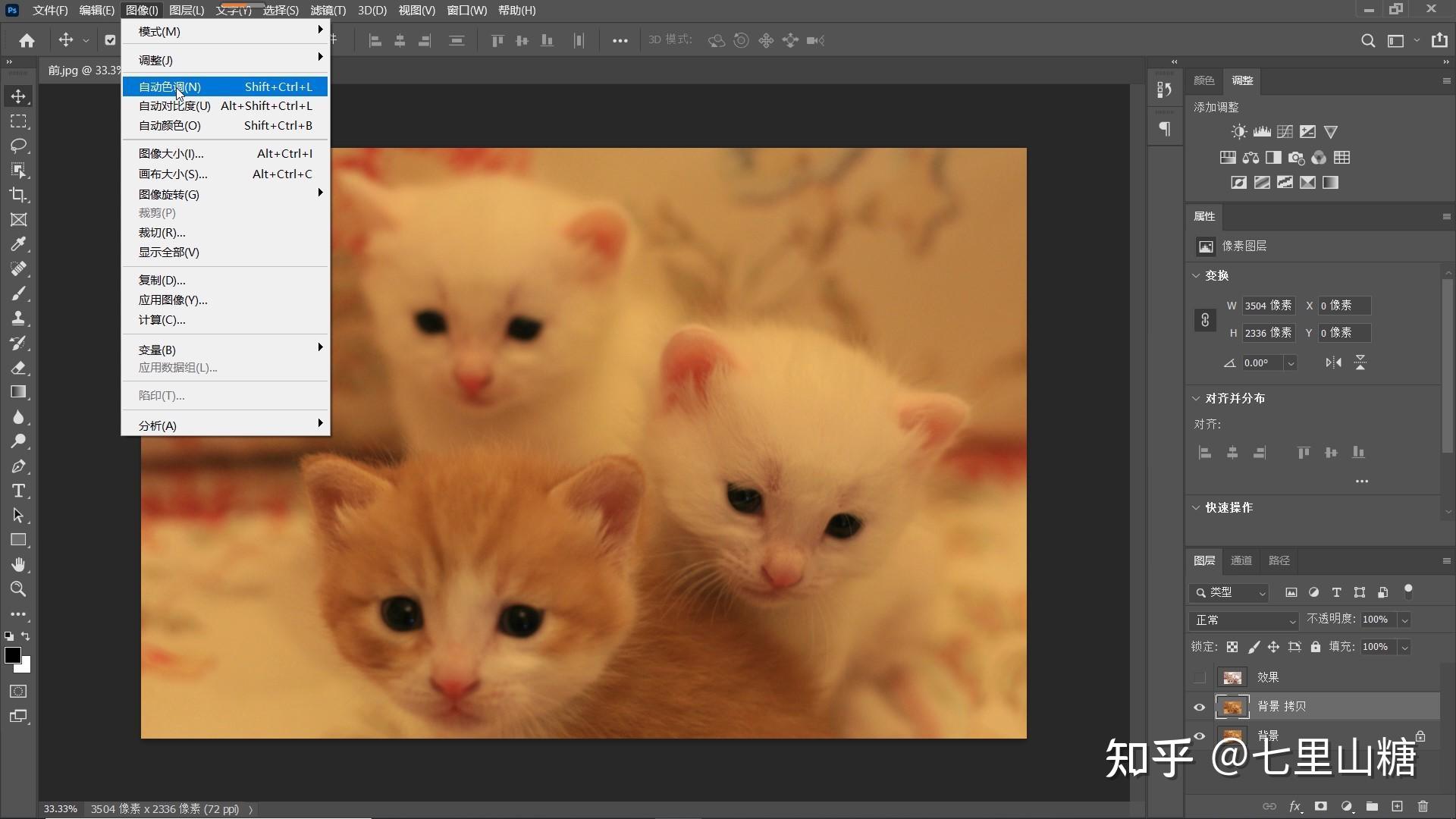Select the Hand tool
1456x819 pixels.
18,564
